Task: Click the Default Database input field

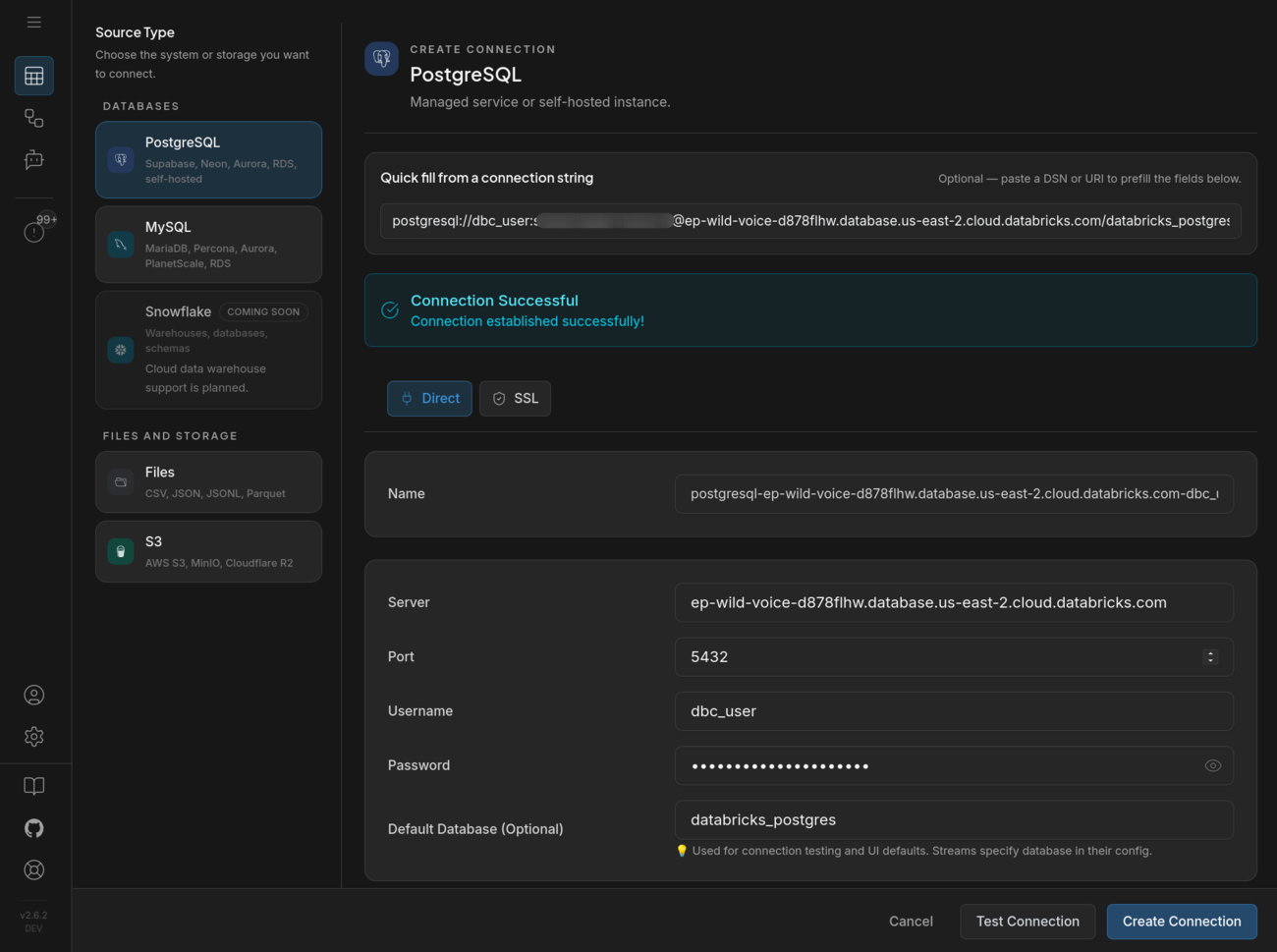Action: point(954,819)
